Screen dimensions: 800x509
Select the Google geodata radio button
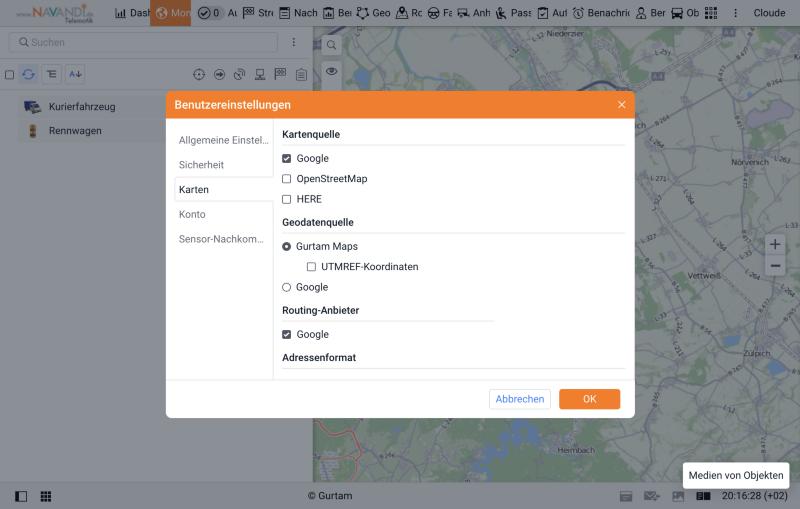287,288
